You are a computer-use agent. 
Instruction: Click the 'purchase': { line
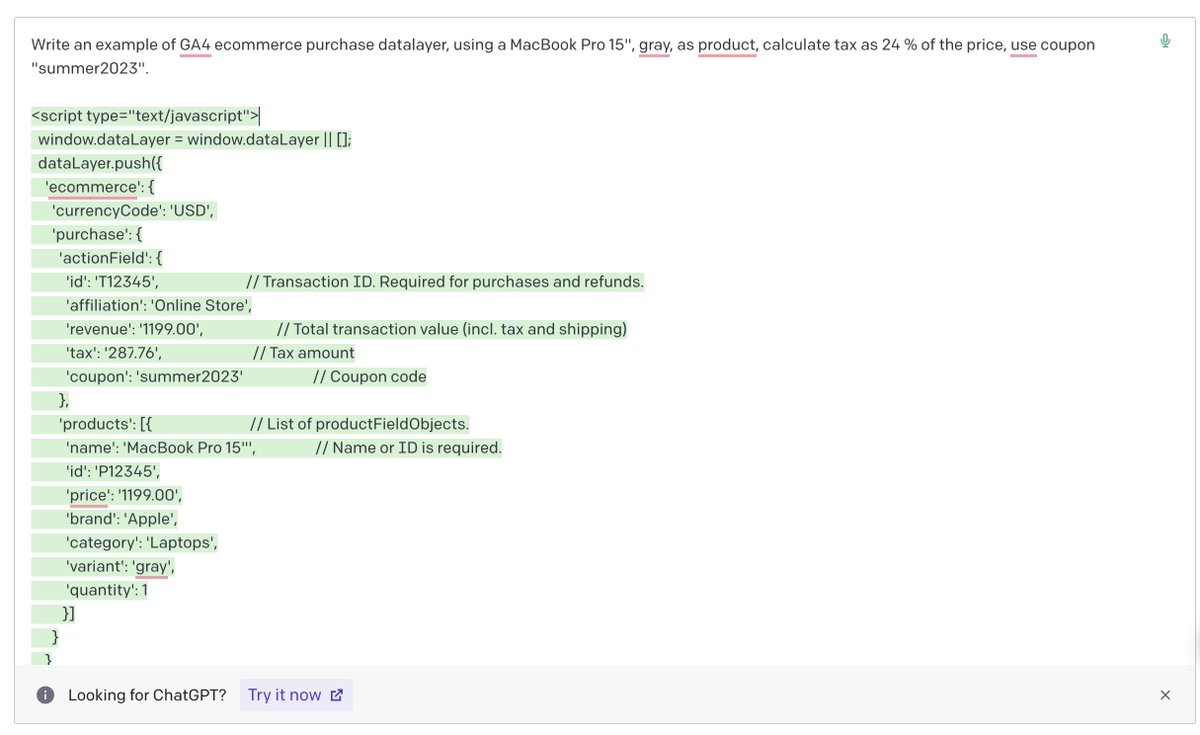pos(97,234)
